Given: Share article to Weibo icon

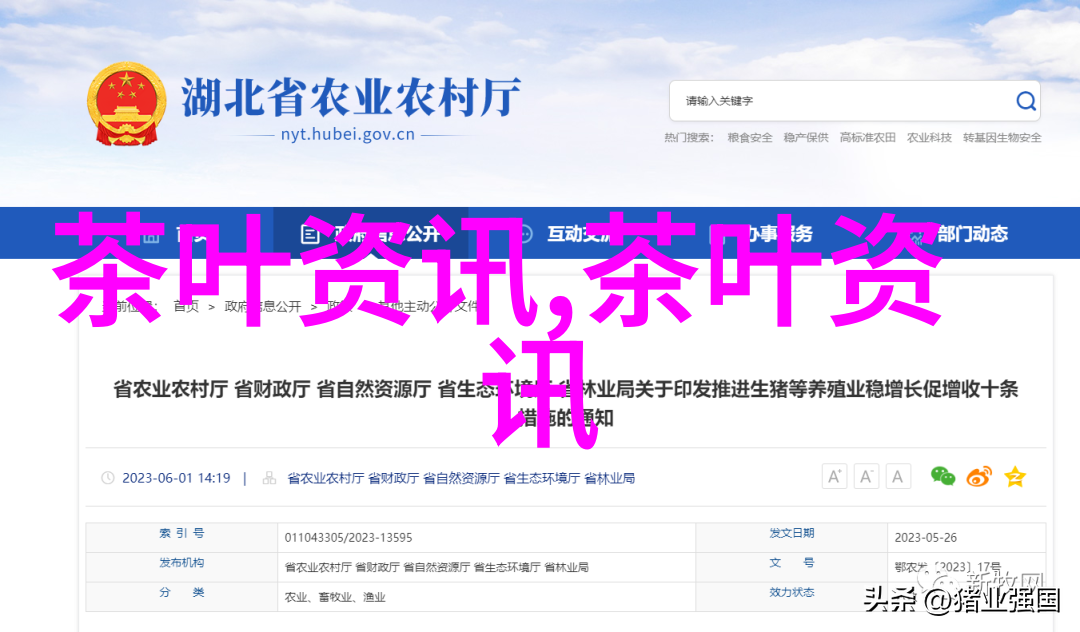Looking at the screenshot, I should [979, 477].
